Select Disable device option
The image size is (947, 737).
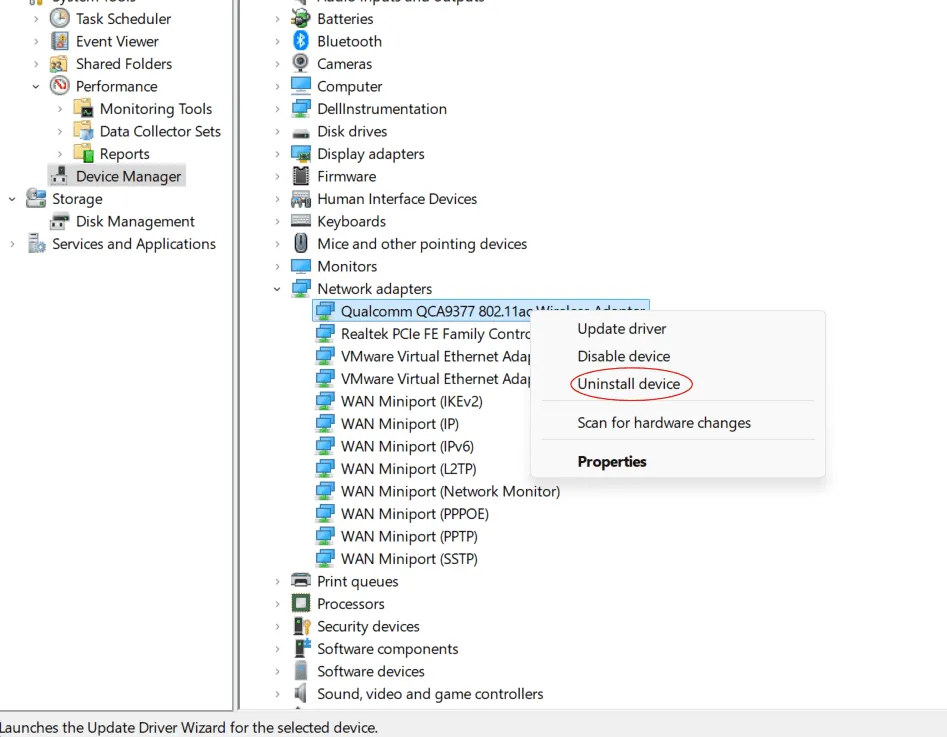[x=623, y=355]
